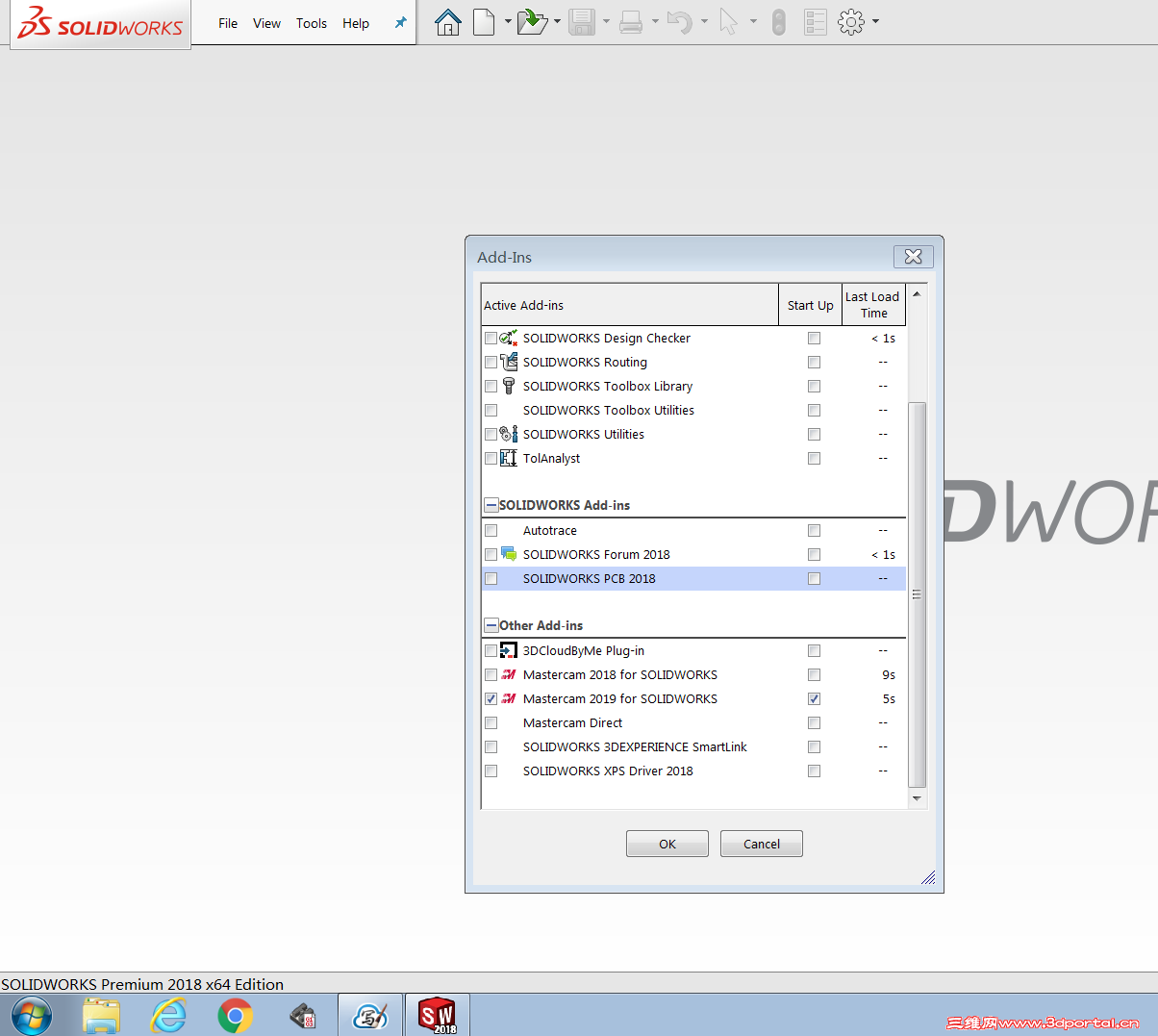Launch Internet Explorer from the taskbar

(x=169, y=1016)
